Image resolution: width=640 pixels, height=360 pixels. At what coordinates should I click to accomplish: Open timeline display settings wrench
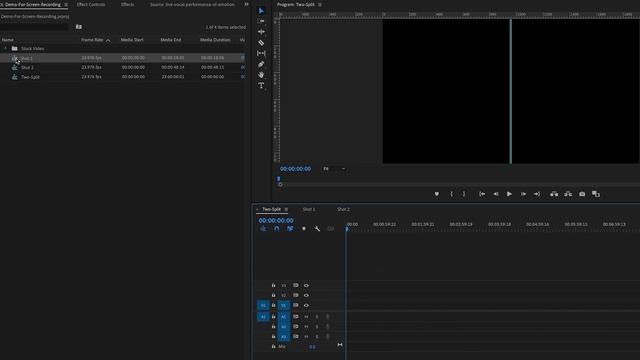(317, 229)
